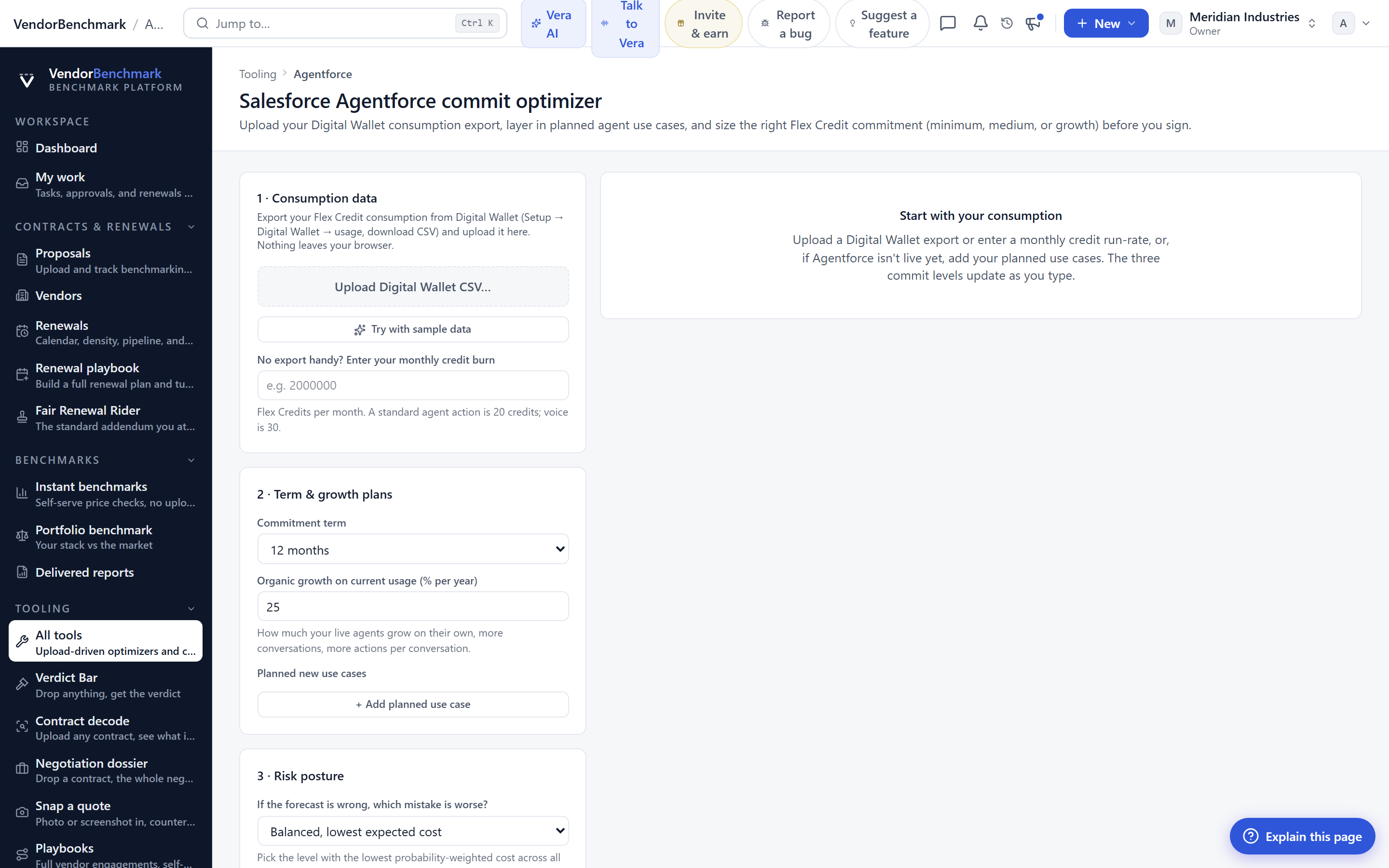
Task: Click the Renewal playbook calendar icon
Action: pos(22,375)
